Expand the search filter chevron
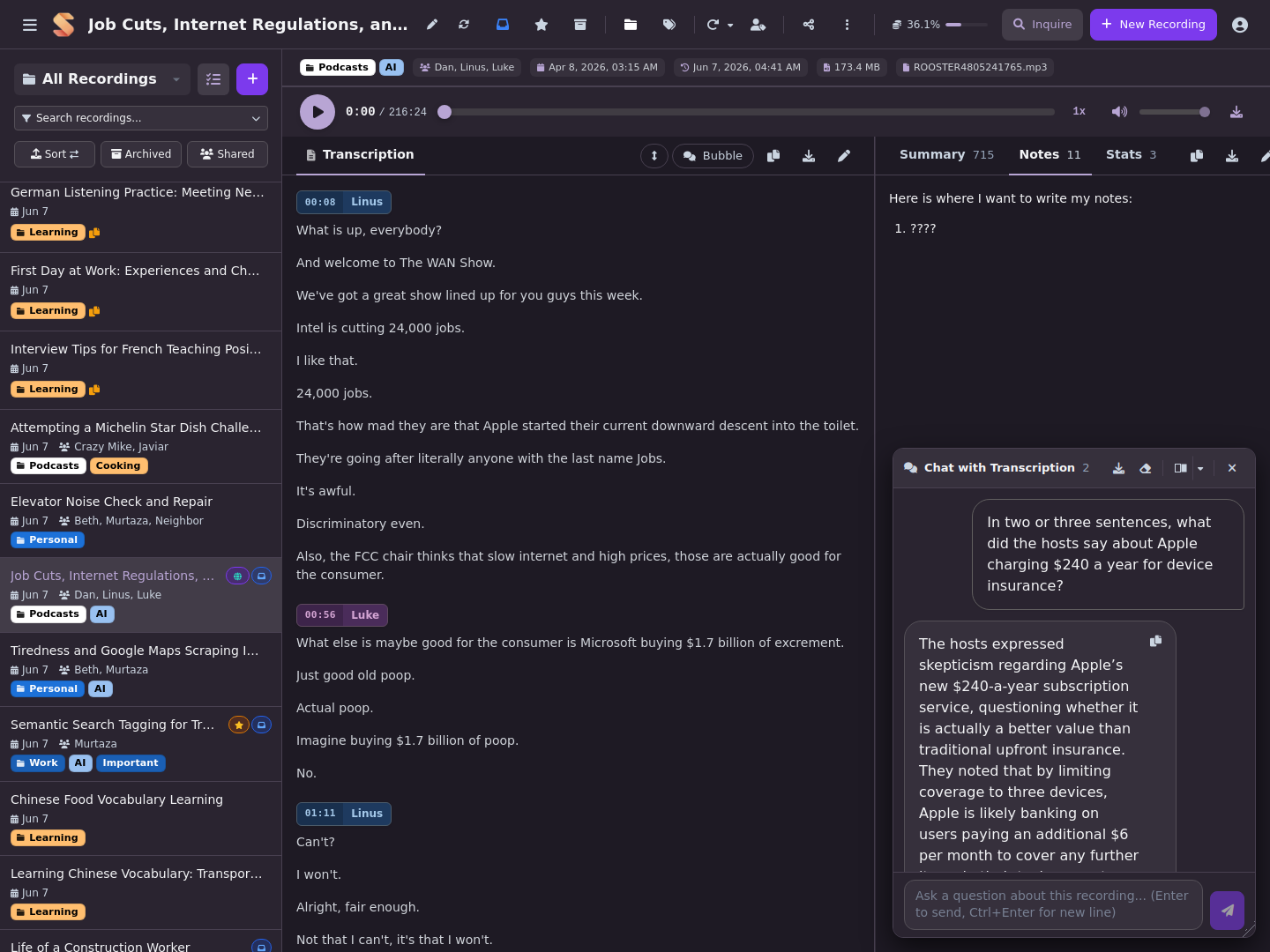 pyautogui.click(x=256, y=118)
